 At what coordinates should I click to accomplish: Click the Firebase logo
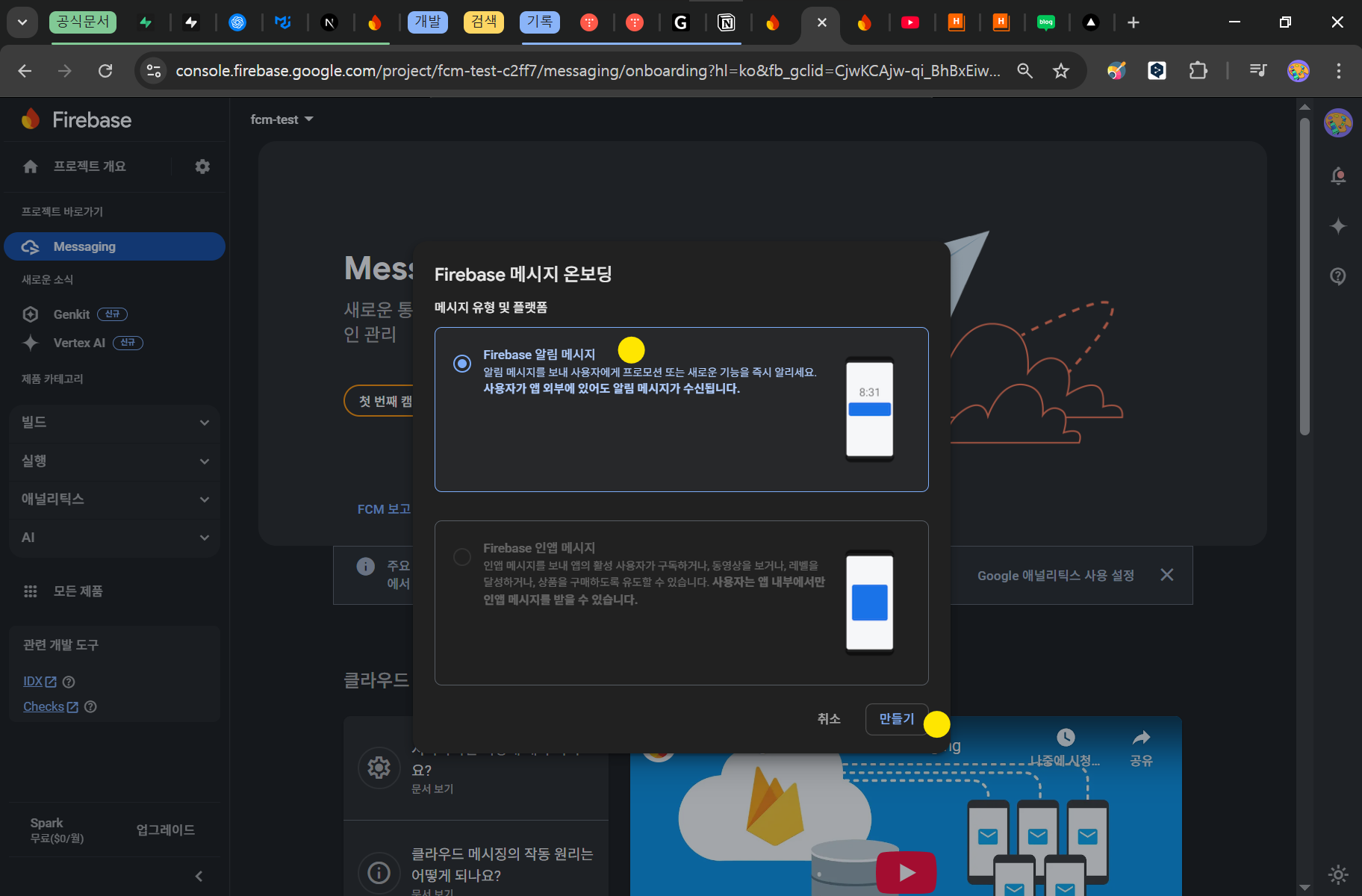point(76,119)
